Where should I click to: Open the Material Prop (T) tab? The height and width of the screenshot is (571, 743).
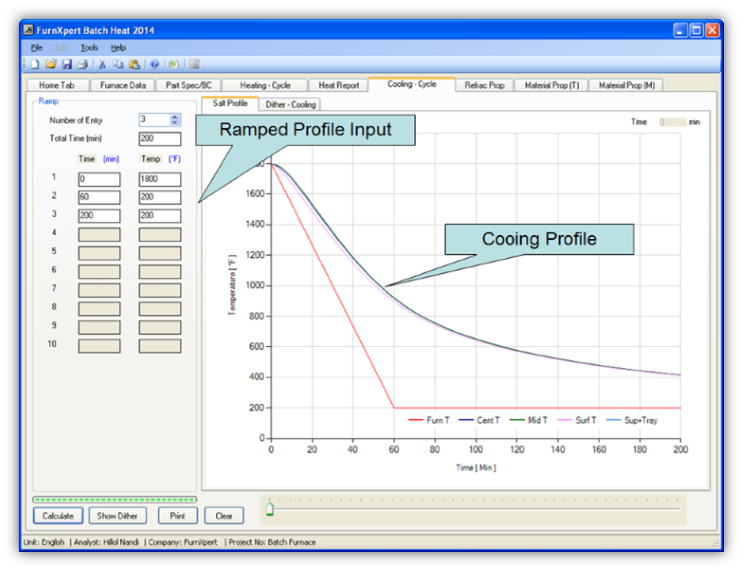point(552,85)
